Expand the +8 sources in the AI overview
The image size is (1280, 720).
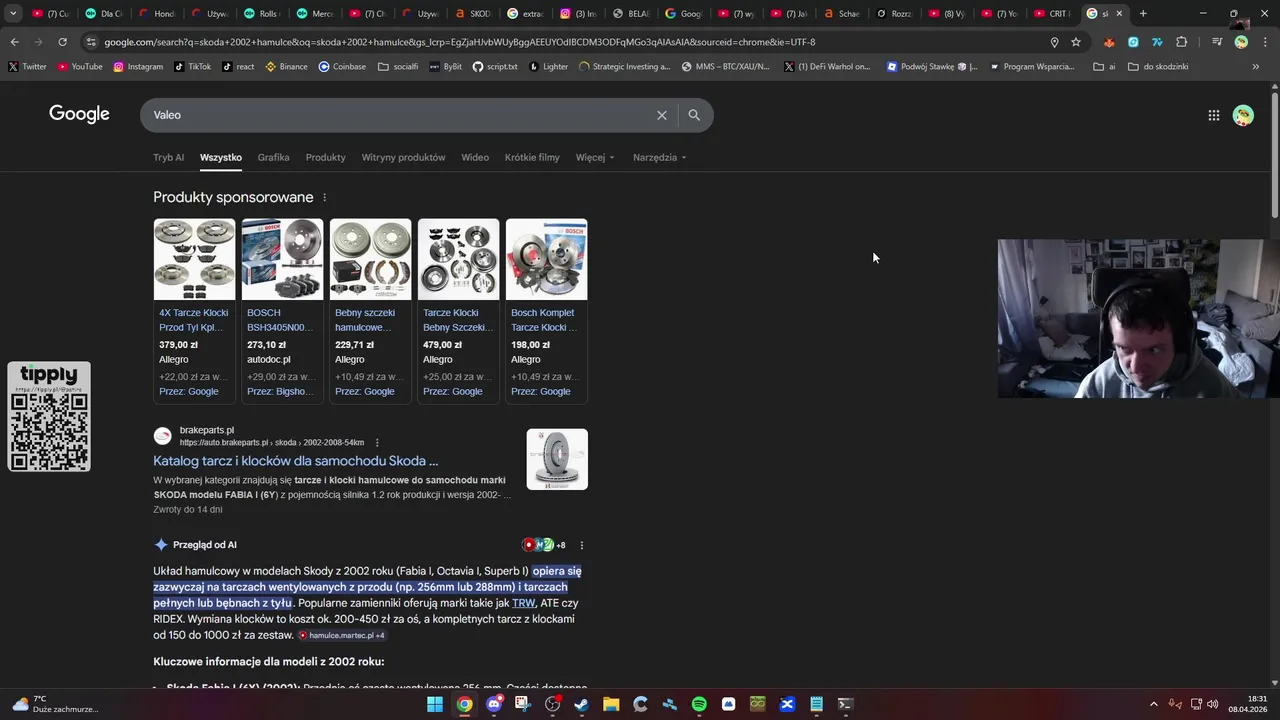544,545
